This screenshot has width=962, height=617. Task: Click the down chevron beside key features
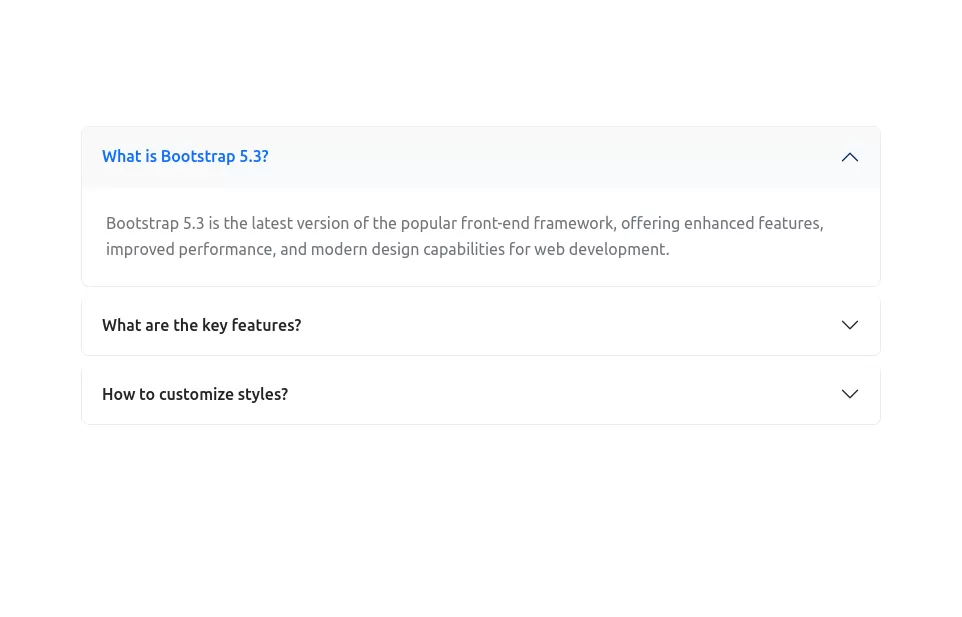849,325
